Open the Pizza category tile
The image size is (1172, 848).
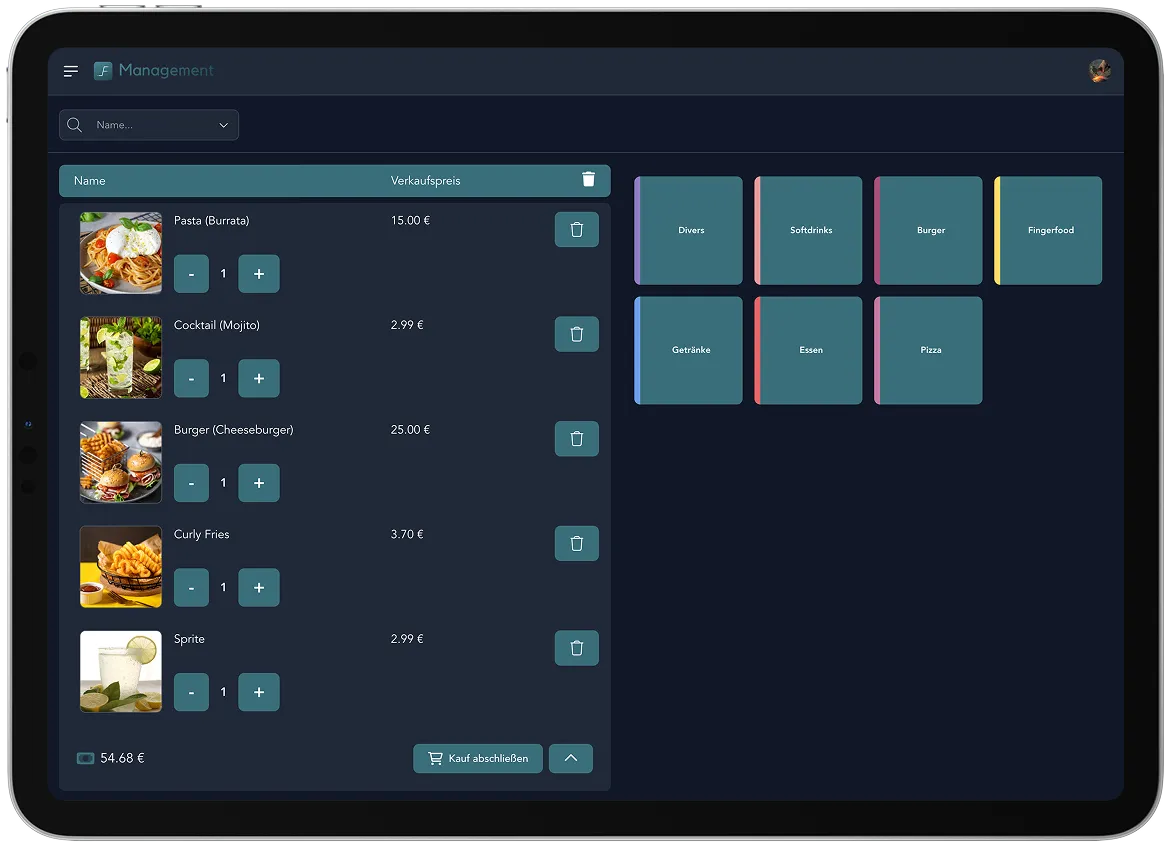tap(929, 351)
